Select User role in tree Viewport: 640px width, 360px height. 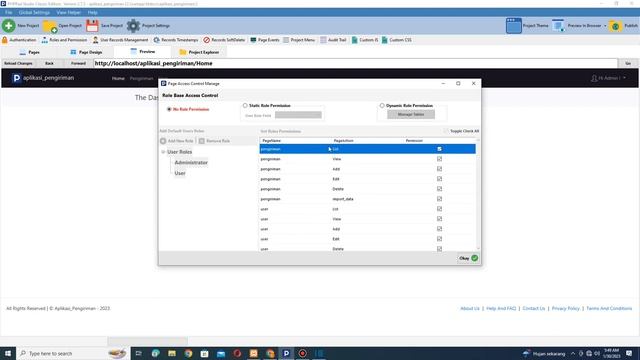tap(180, 173)
